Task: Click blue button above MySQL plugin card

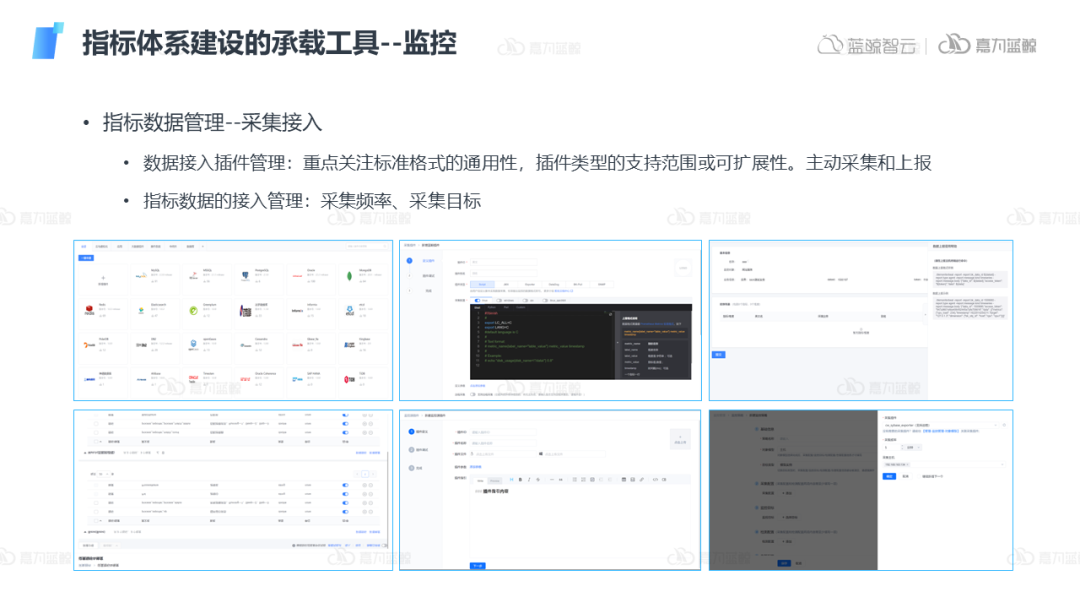Action: [86, 258]
